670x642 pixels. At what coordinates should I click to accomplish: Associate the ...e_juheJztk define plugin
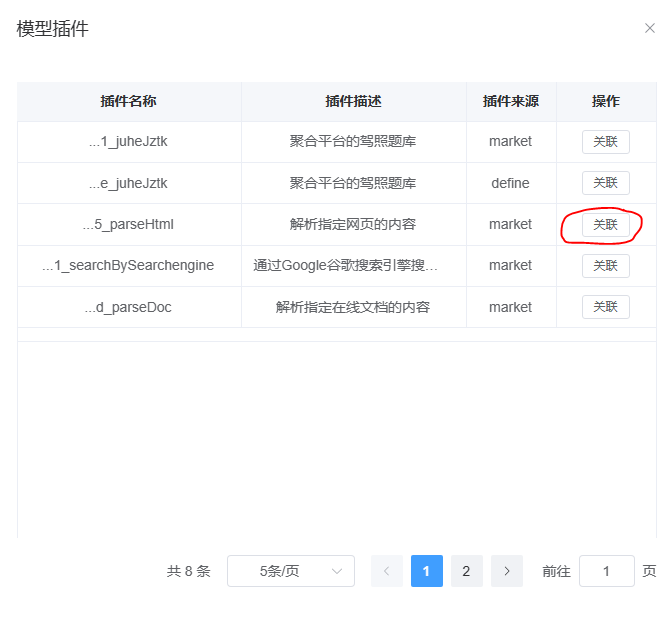(x=605, y=183)
